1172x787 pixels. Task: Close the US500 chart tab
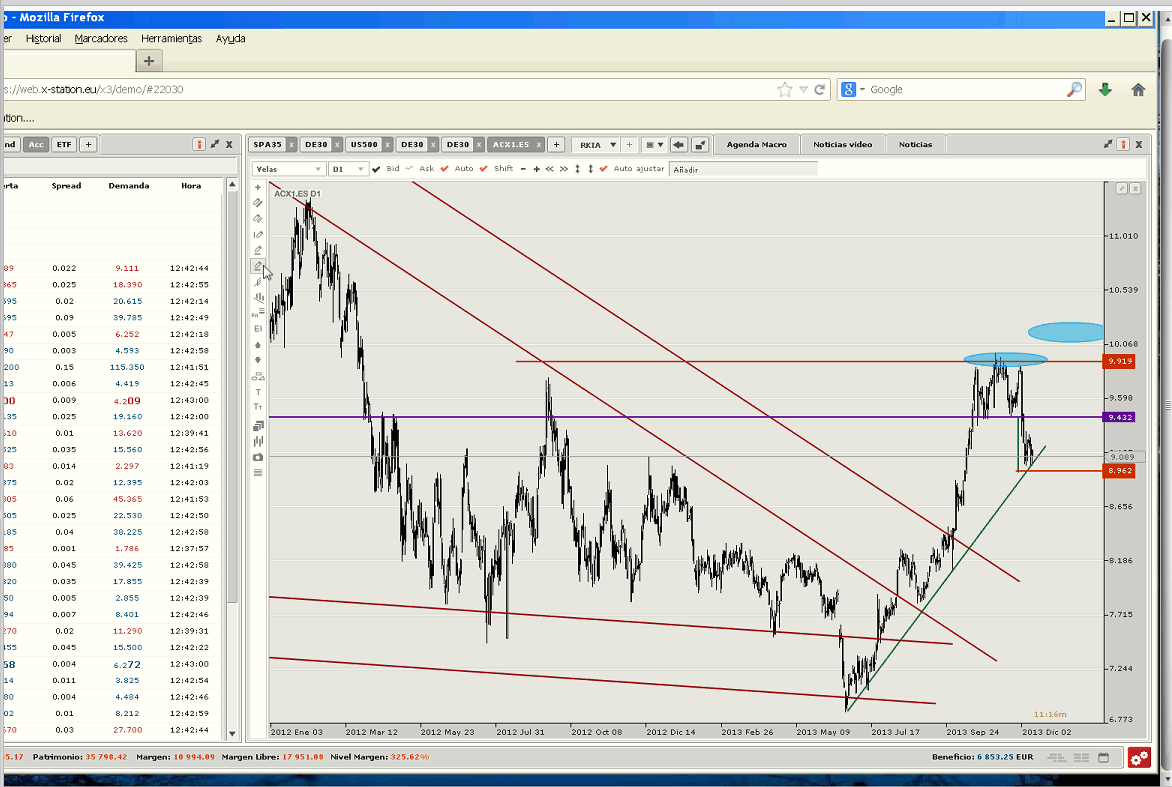coord(387,145)
